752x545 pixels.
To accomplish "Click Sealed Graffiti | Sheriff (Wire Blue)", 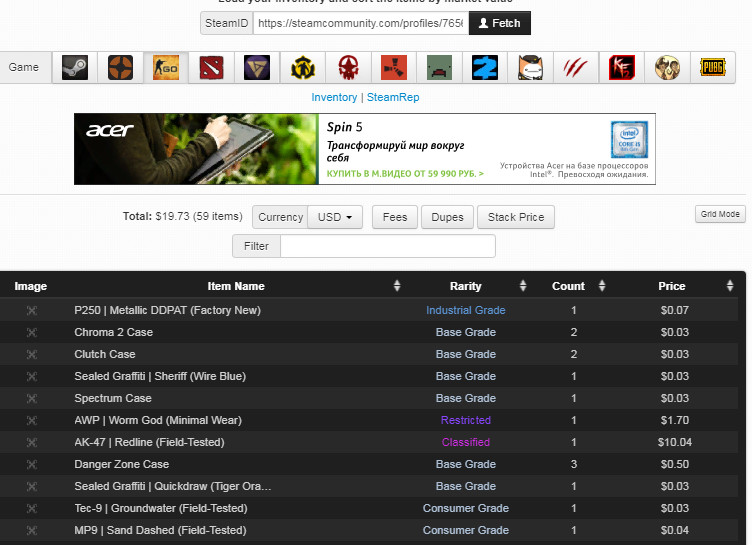I will pyautogui.click(x=160, y=376).
